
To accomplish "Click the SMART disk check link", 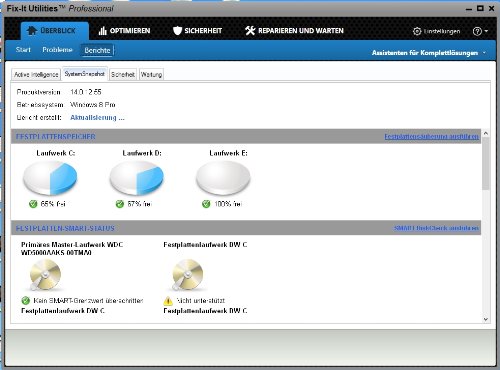I will tap(436, 228).
